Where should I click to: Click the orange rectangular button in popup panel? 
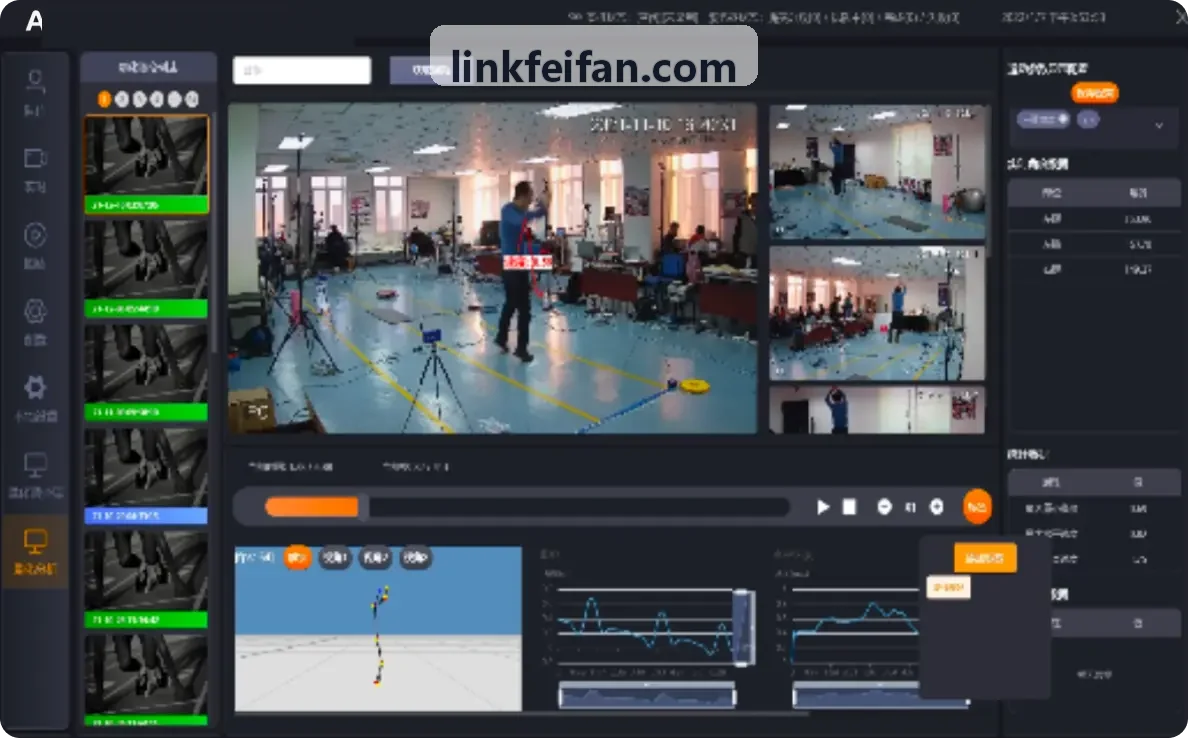coord(984,558)
